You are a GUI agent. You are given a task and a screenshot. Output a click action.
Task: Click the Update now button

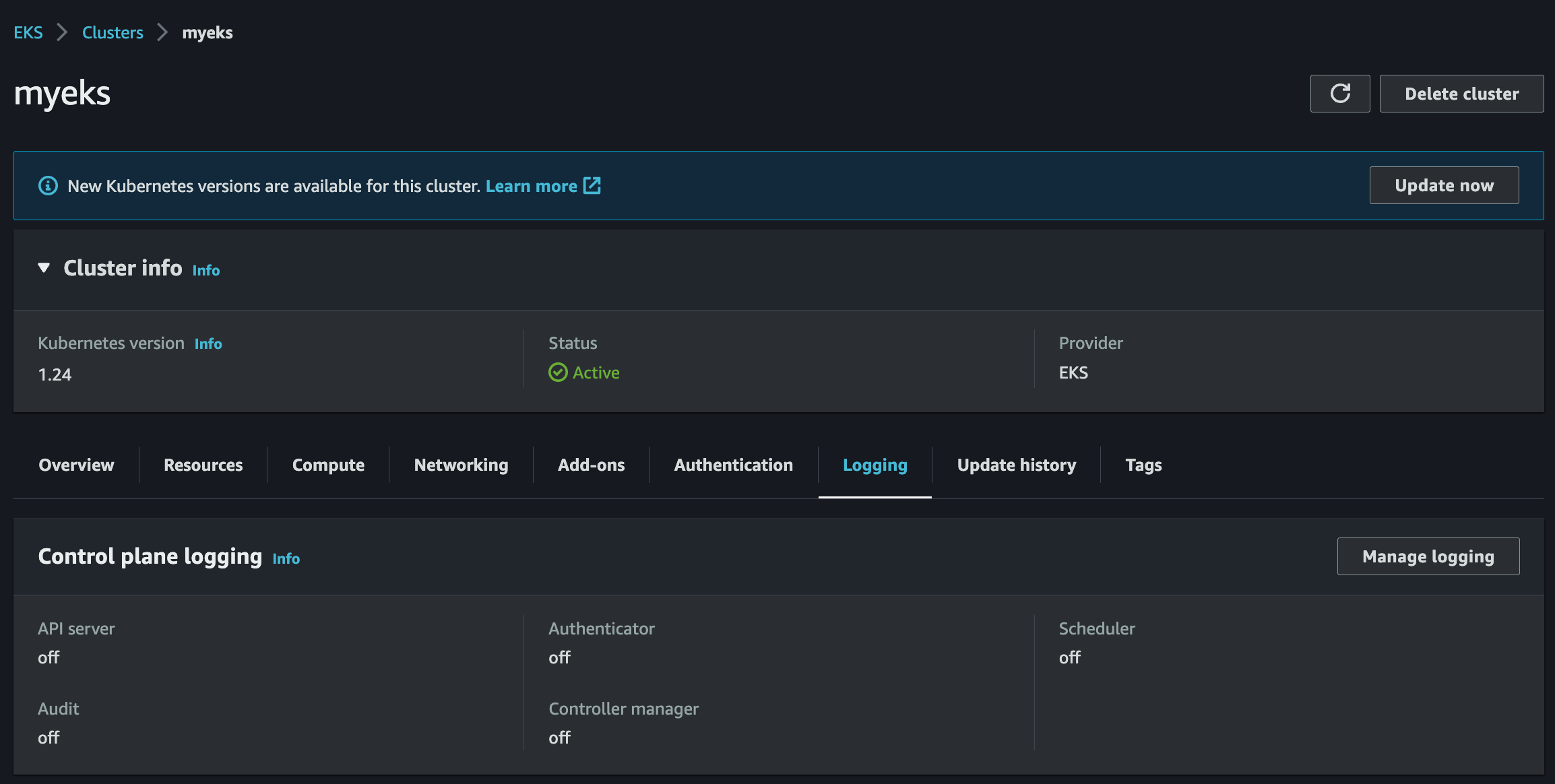click(1444, 185)
